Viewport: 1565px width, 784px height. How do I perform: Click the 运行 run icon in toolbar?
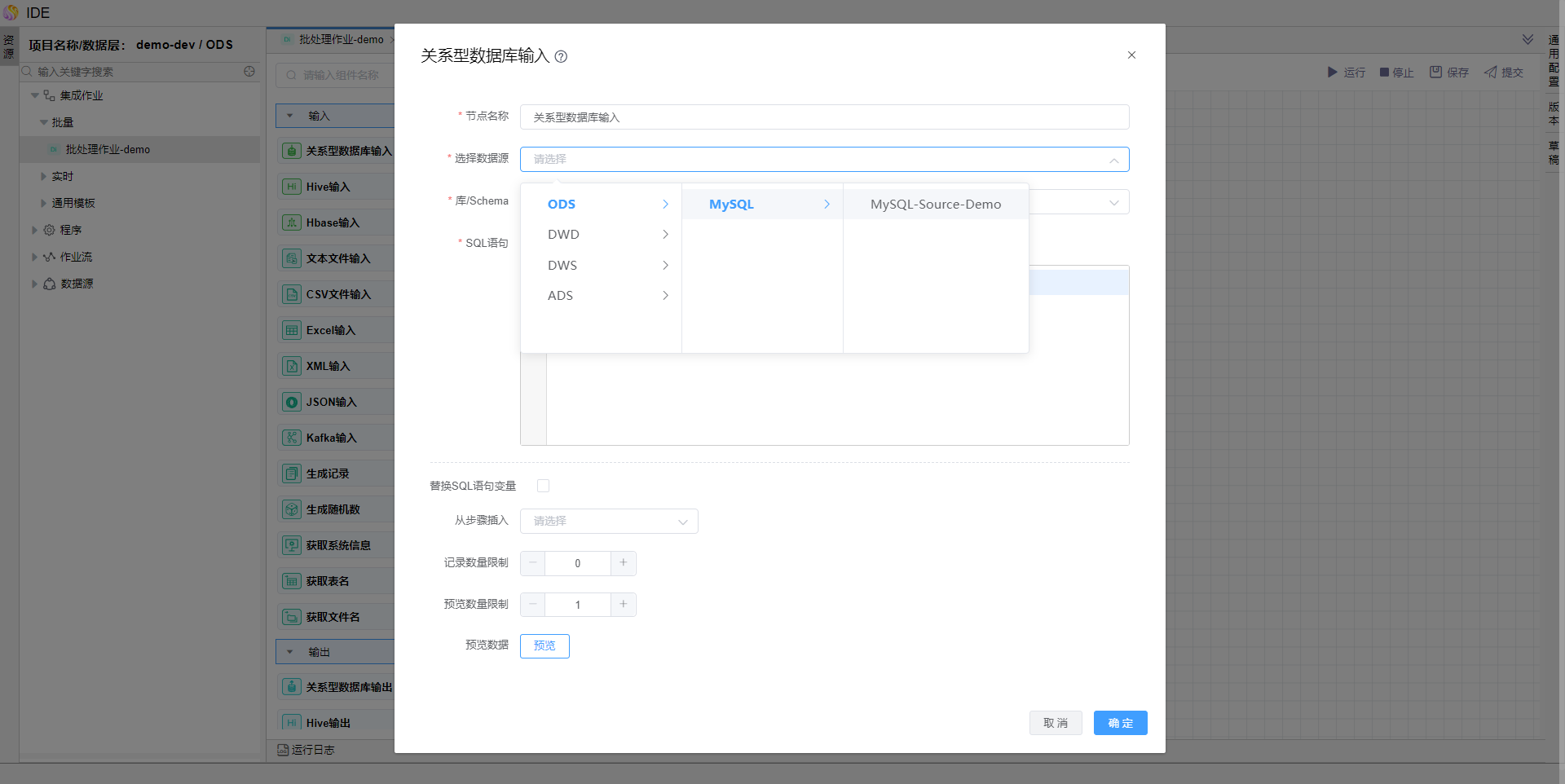click(x=1332, y=73)
